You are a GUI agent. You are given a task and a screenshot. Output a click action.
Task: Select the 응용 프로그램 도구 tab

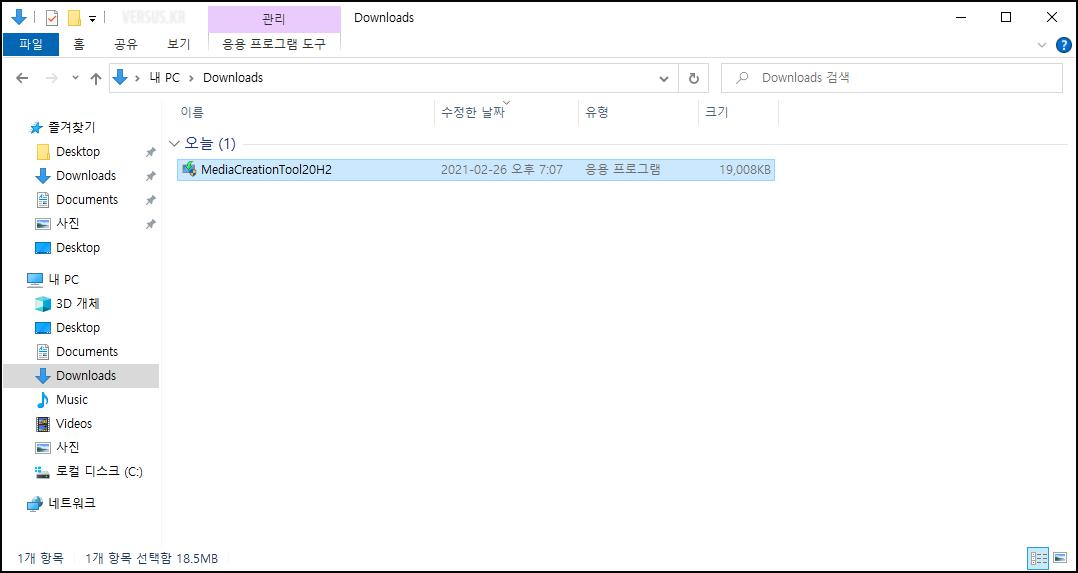pyautogui.click(x=274, y=45)
